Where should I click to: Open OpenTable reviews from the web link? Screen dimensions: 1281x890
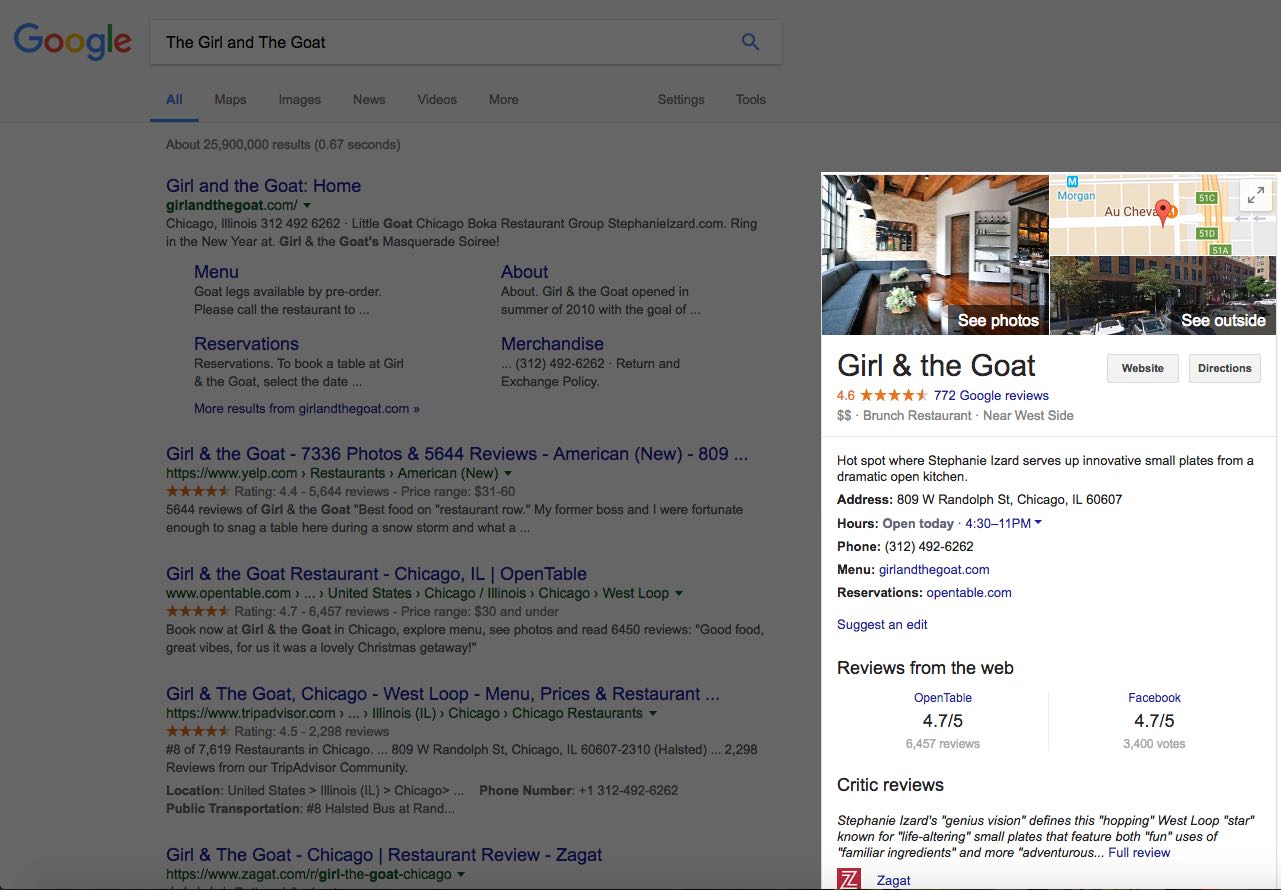(943, 698)
